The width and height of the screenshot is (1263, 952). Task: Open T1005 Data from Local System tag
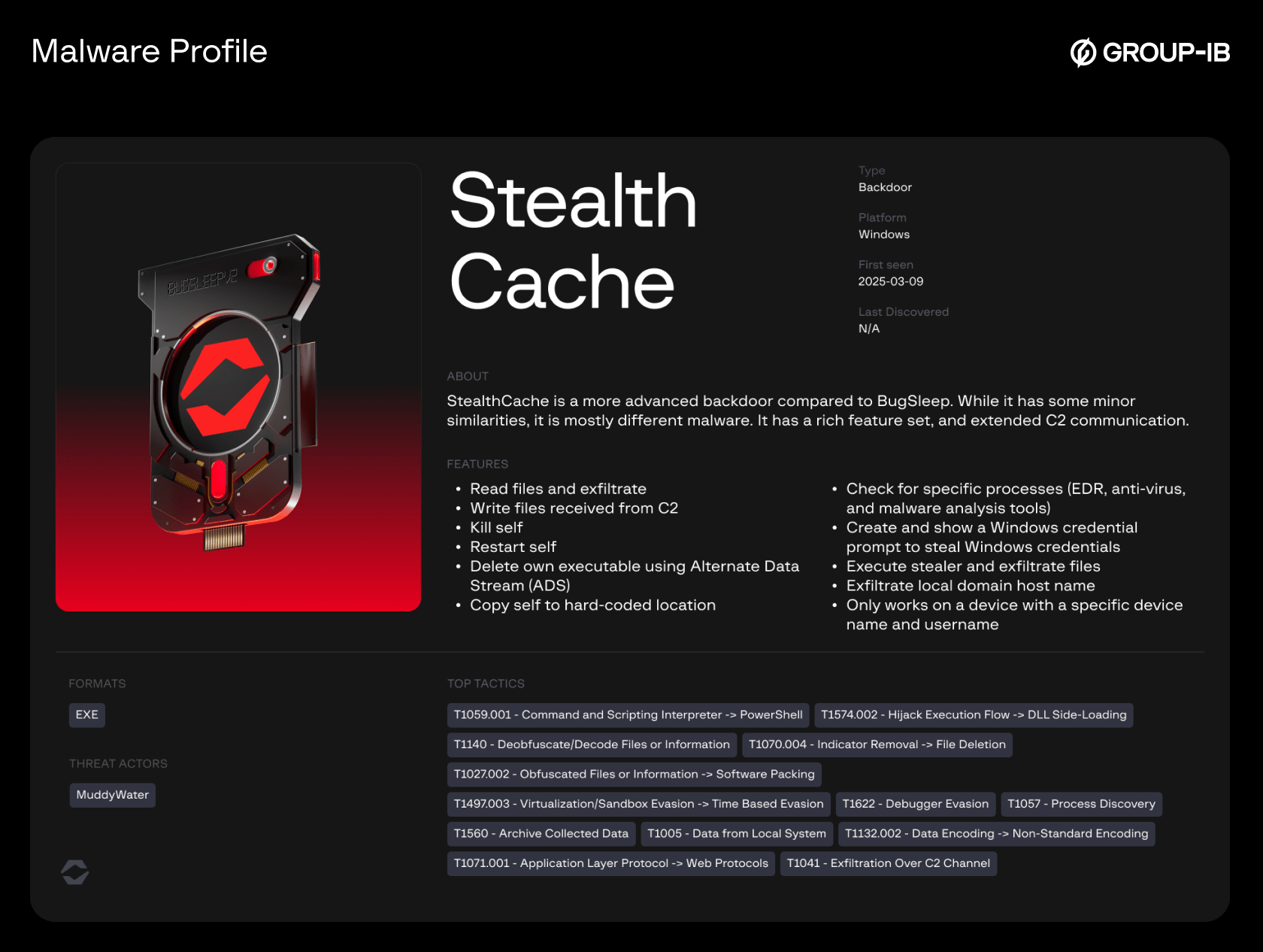(x=736, y=833)
